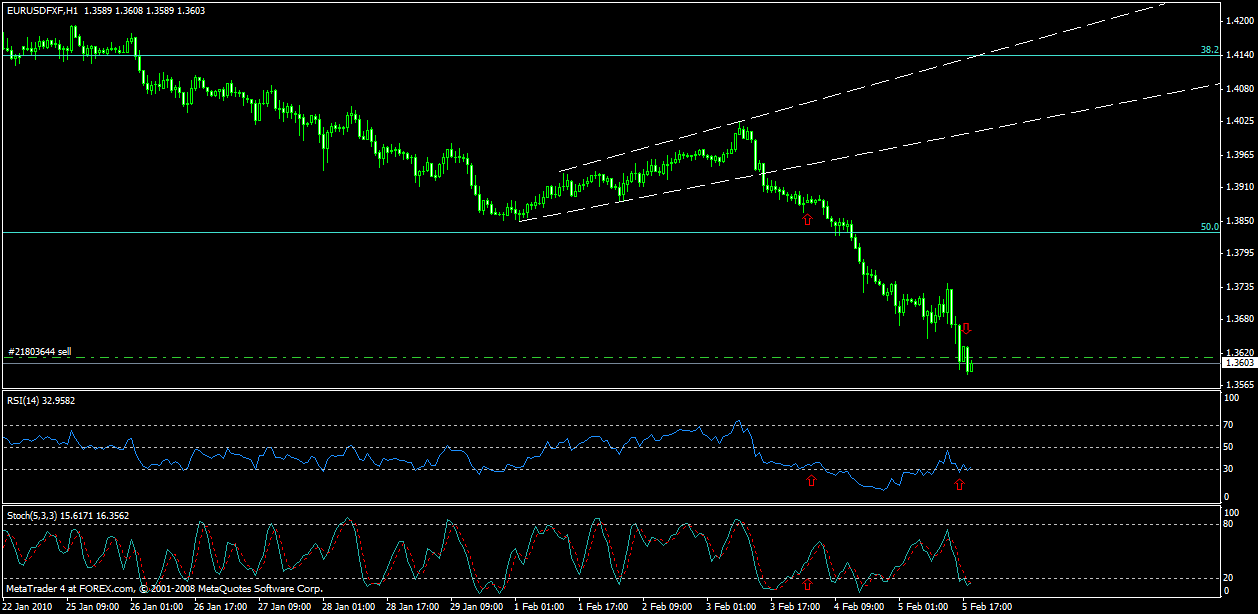Select the #21803644 sell order label

click(x=39, y=352)
